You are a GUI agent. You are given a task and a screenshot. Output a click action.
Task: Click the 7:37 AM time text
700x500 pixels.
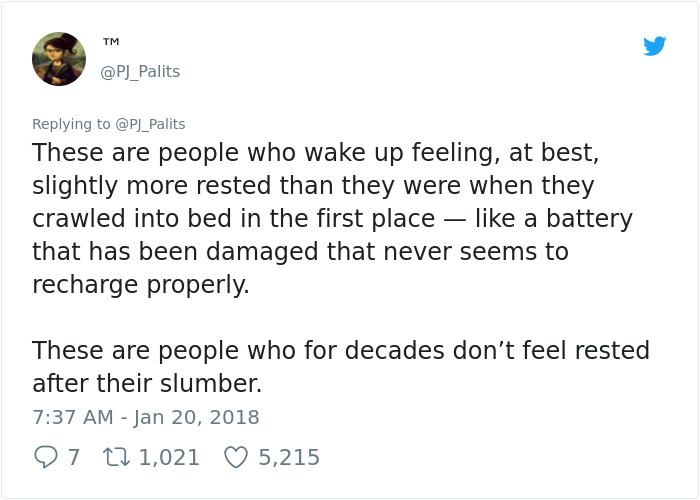coord(70,417)
